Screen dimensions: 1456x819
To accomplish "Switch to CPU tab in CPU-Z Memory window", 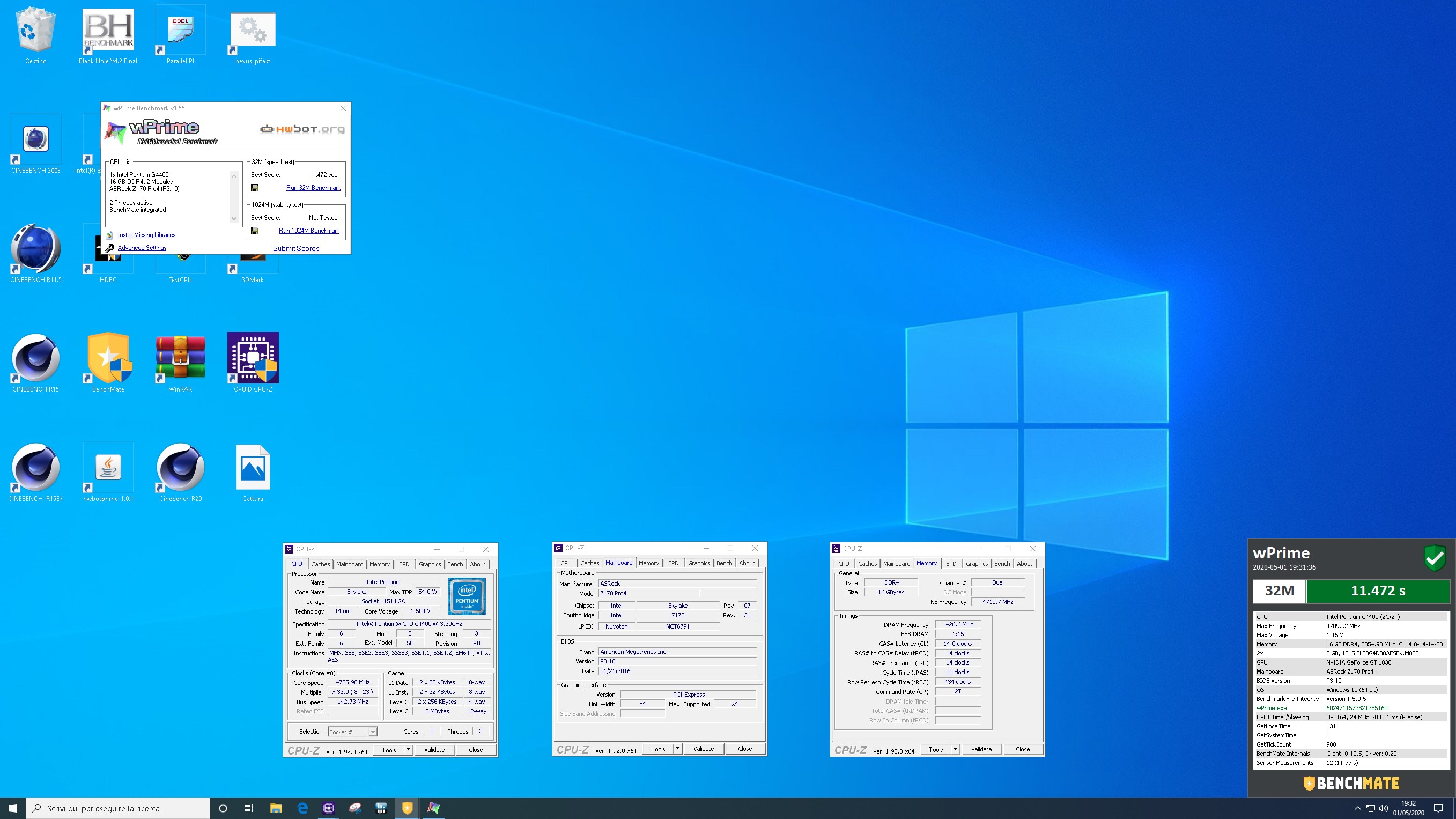I will click(844, 564).
